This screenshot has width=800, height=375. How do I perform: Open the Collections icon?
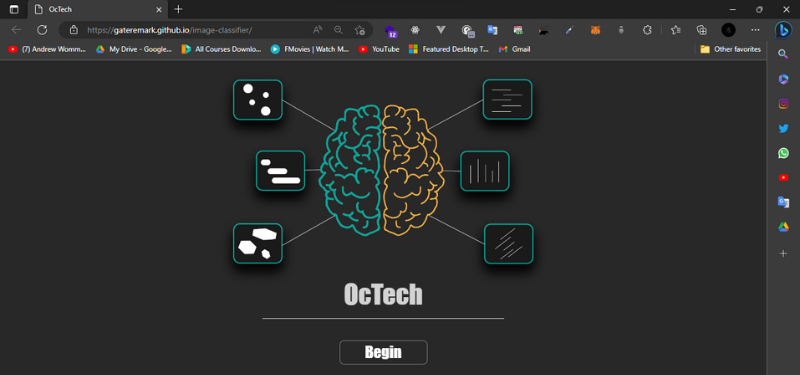click(702, 30)
